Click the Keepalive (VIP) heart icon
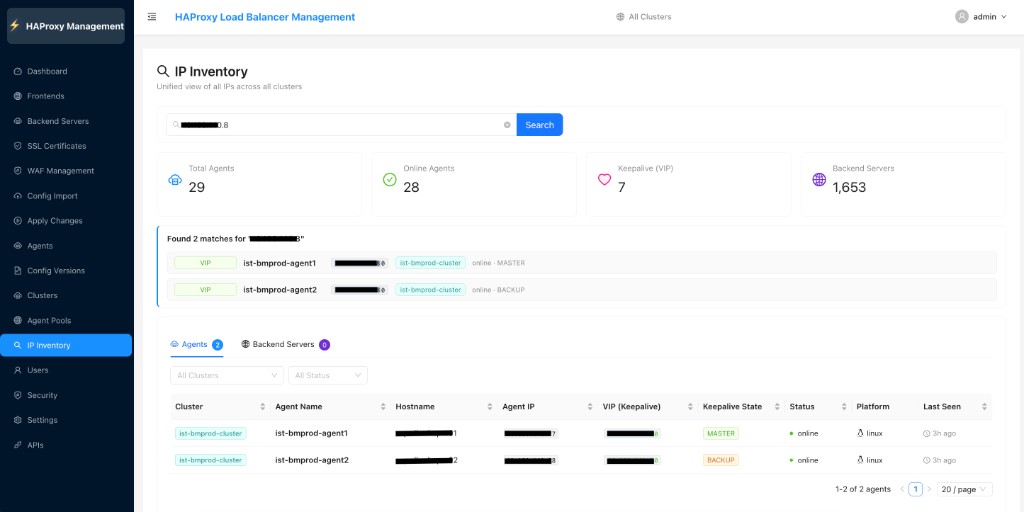This screenshot has width=1024, height=512. [605, 180]
